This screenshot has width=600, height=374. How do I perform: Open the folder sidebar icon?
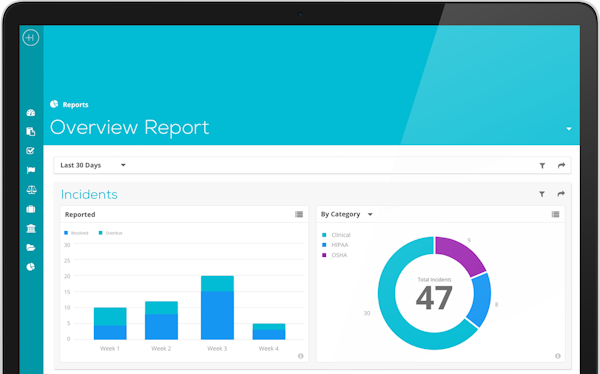tap(31, 248)
